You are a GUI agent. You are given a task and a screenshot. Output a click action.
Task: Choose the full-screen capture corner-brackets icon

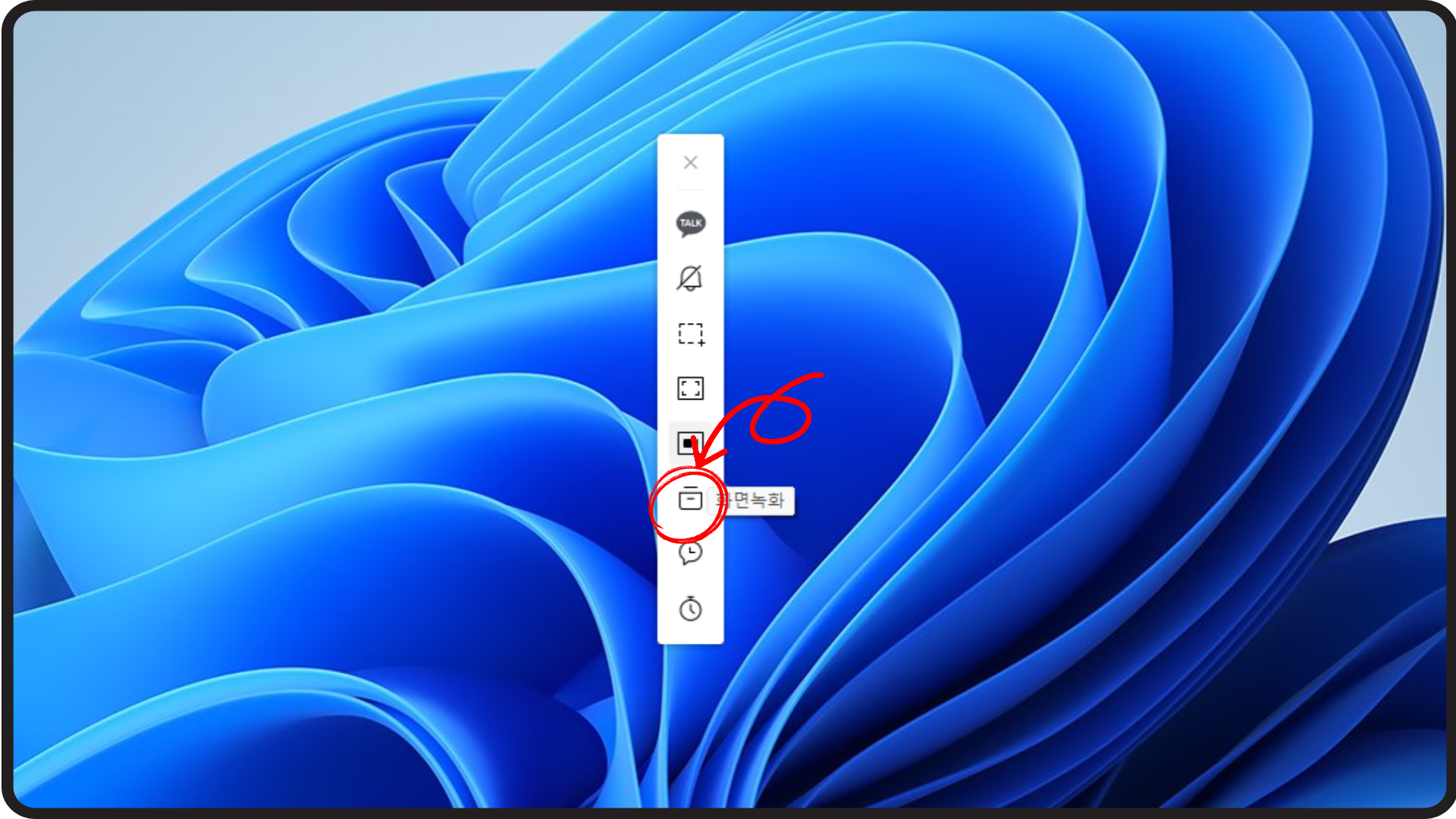click(x=690, y=388)
